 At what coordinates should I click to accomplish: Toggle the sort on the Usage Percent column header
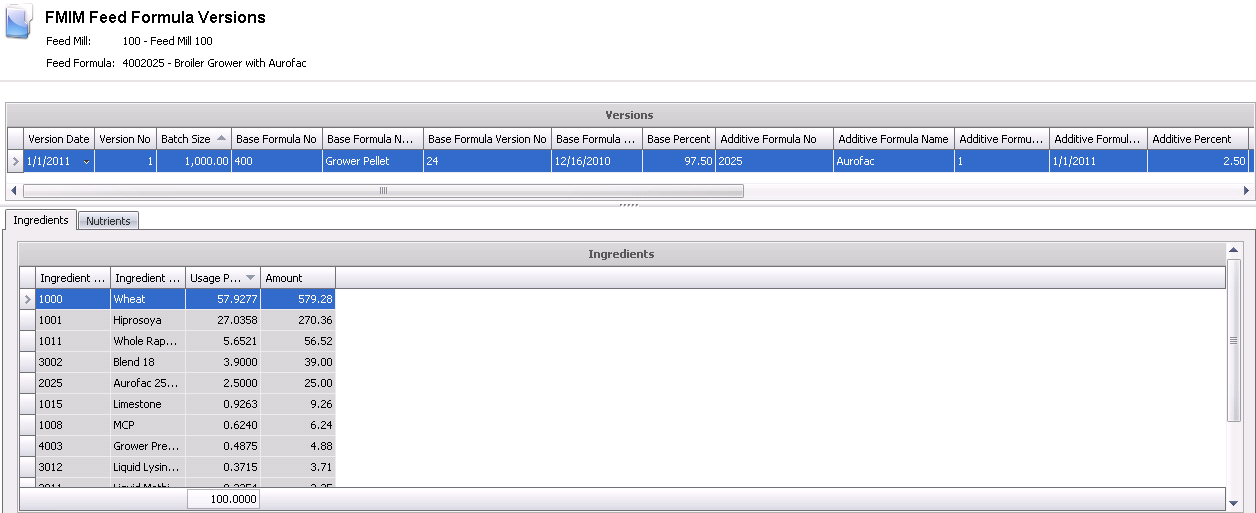222,278
